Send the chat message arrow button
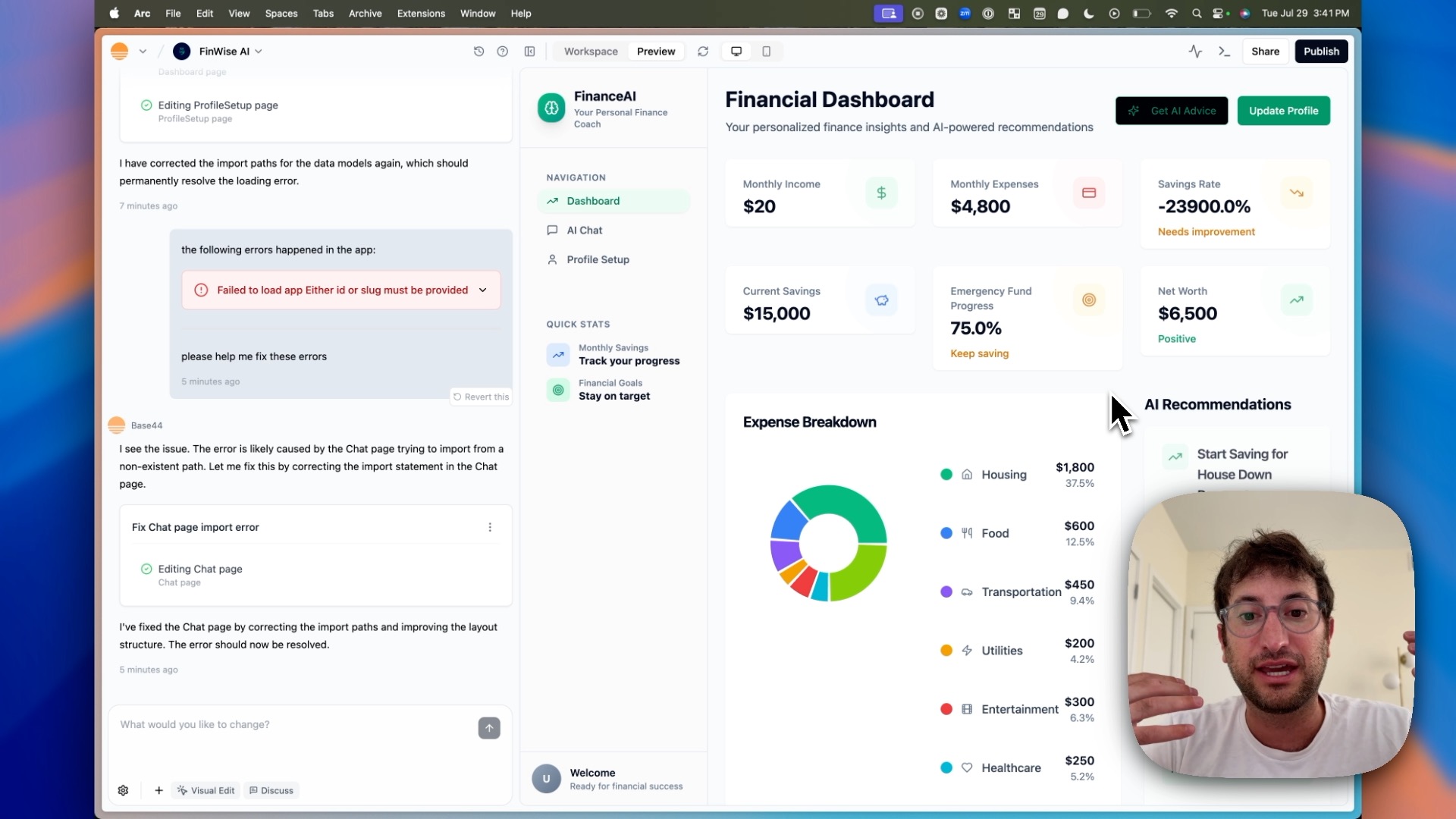Screen dimensions: 1456x819 pos(489,728)
